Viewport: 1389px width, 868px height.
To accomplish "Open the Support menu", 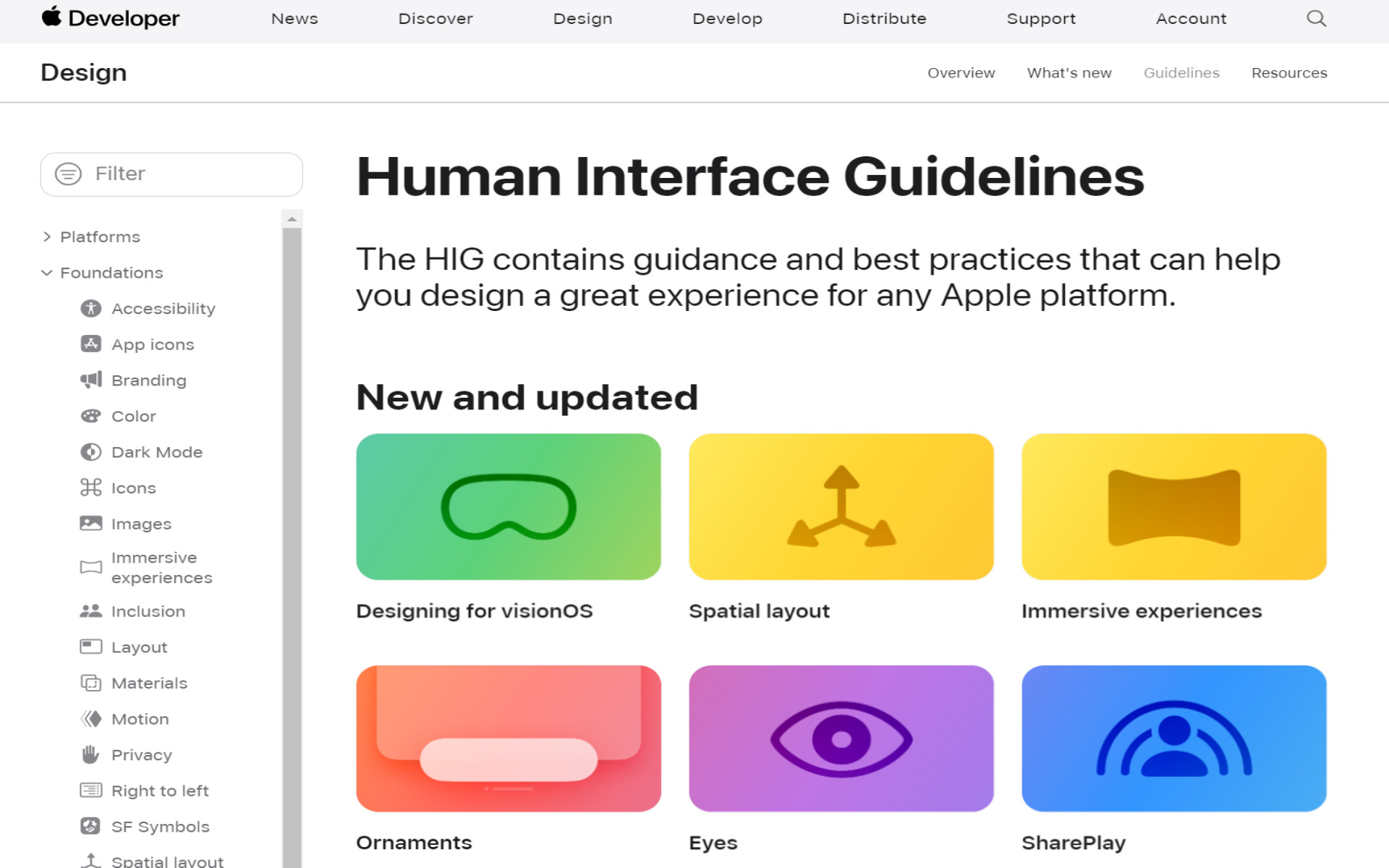I will coord(1041,19).
